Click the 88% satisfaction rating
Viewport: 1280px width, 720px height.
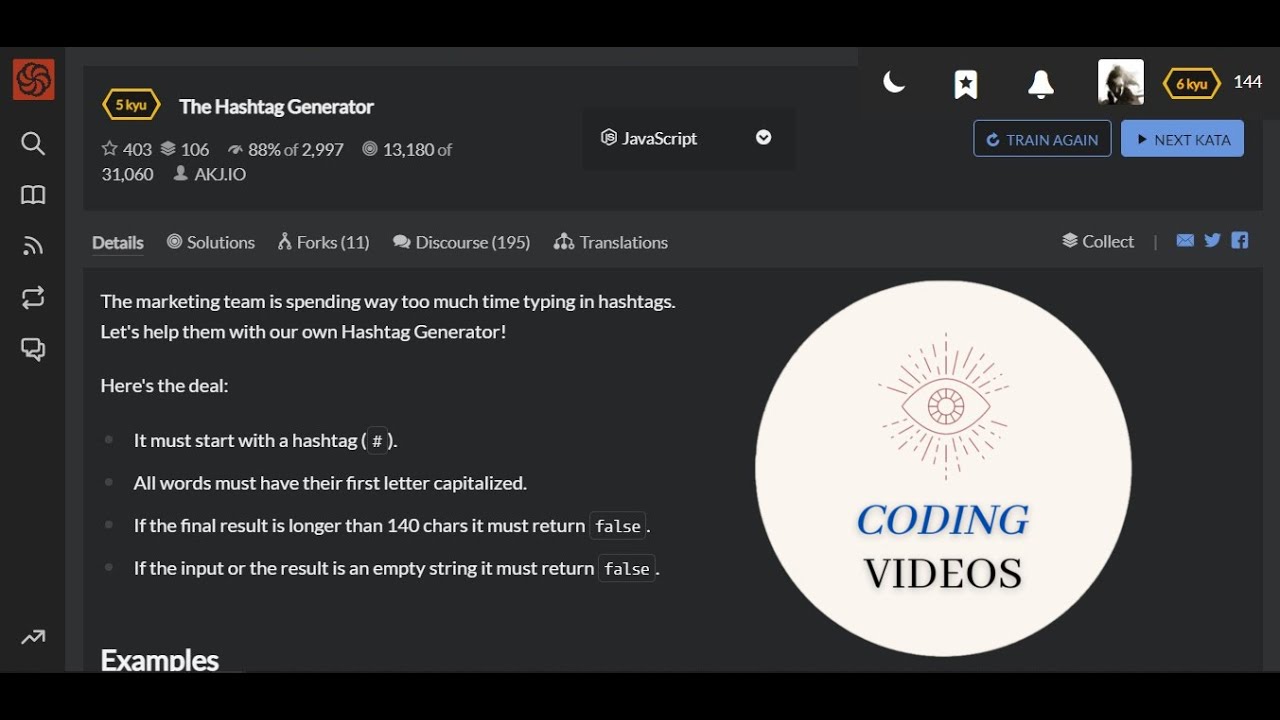(286, 149)
